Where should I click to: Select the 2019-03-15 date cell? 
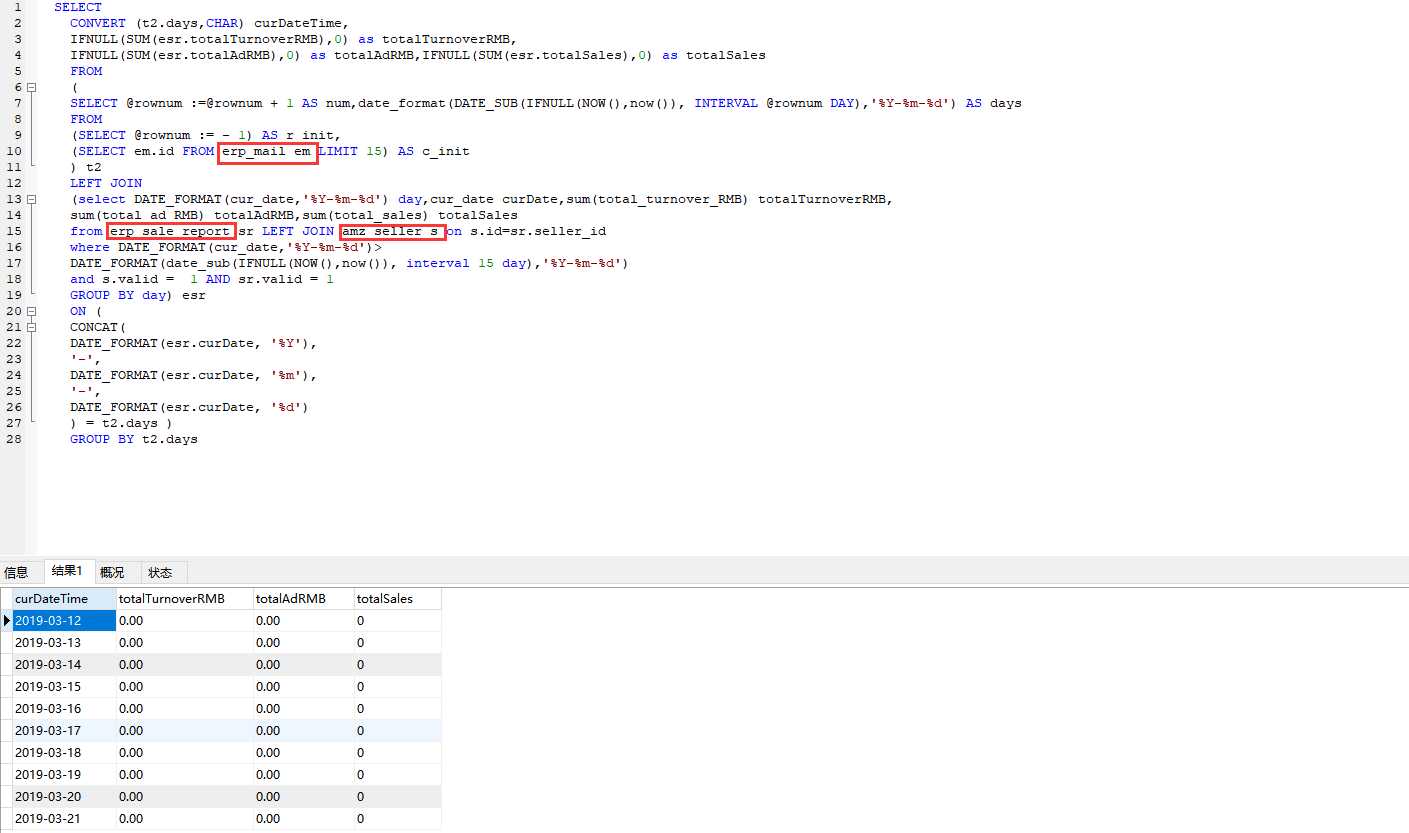[x=64, y=687]
